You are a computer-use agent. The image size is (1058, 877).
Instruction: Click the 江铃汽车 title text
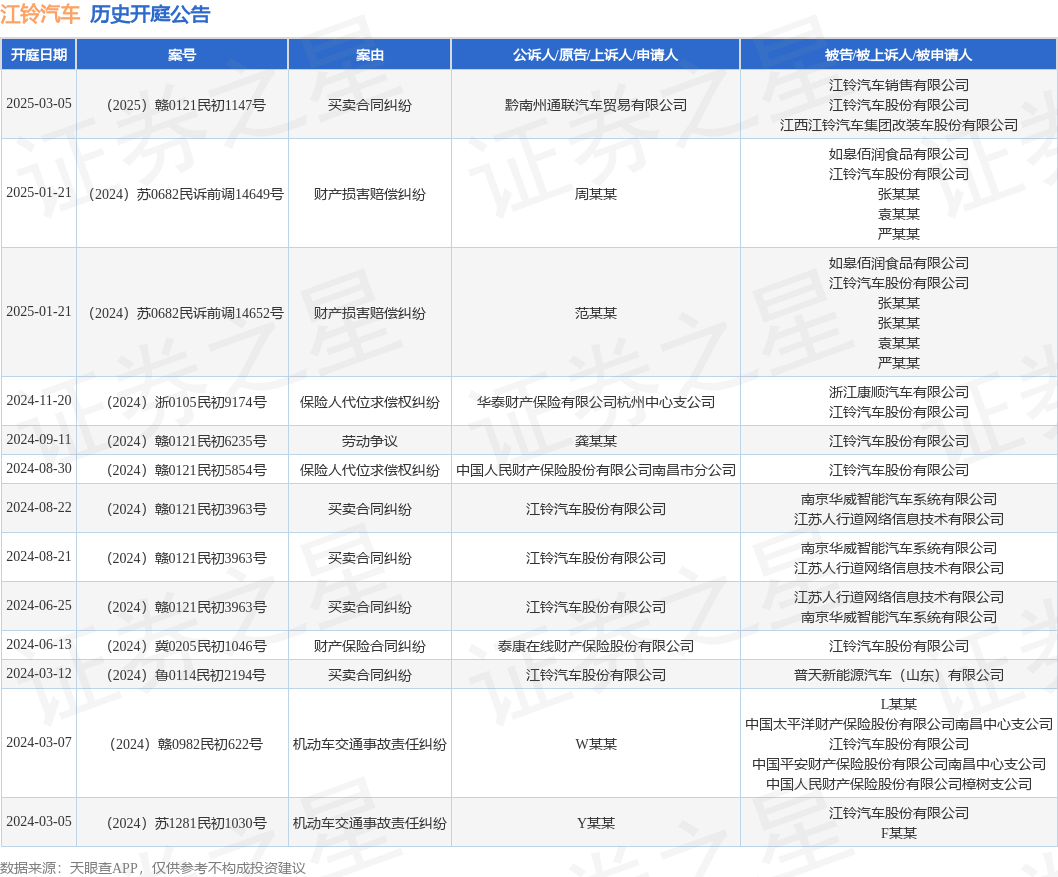[40, 14]
